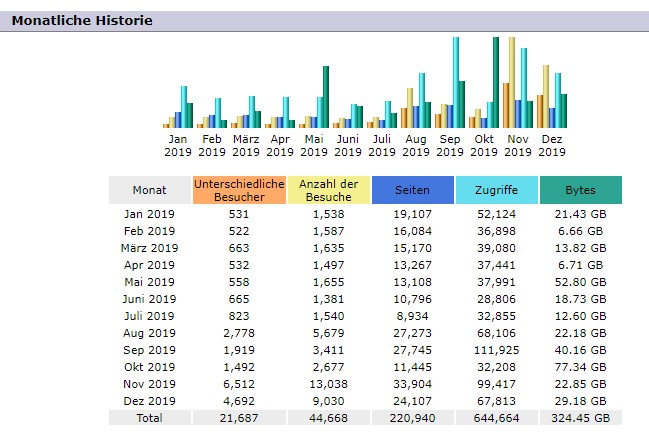Click the Monatliche Historie section title
649x435 pixels.
point(82,21)
